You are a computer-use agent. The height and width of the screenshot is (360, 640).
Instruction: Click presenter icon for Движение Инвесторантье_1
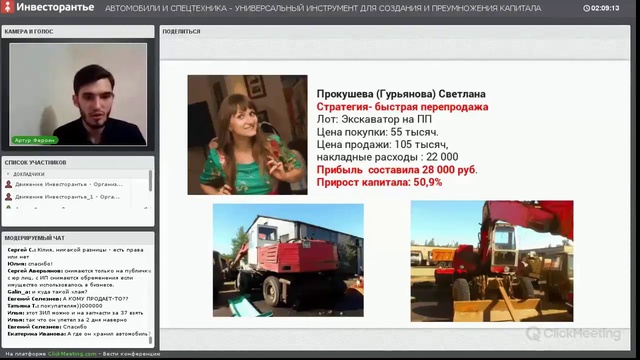point(9,197)
